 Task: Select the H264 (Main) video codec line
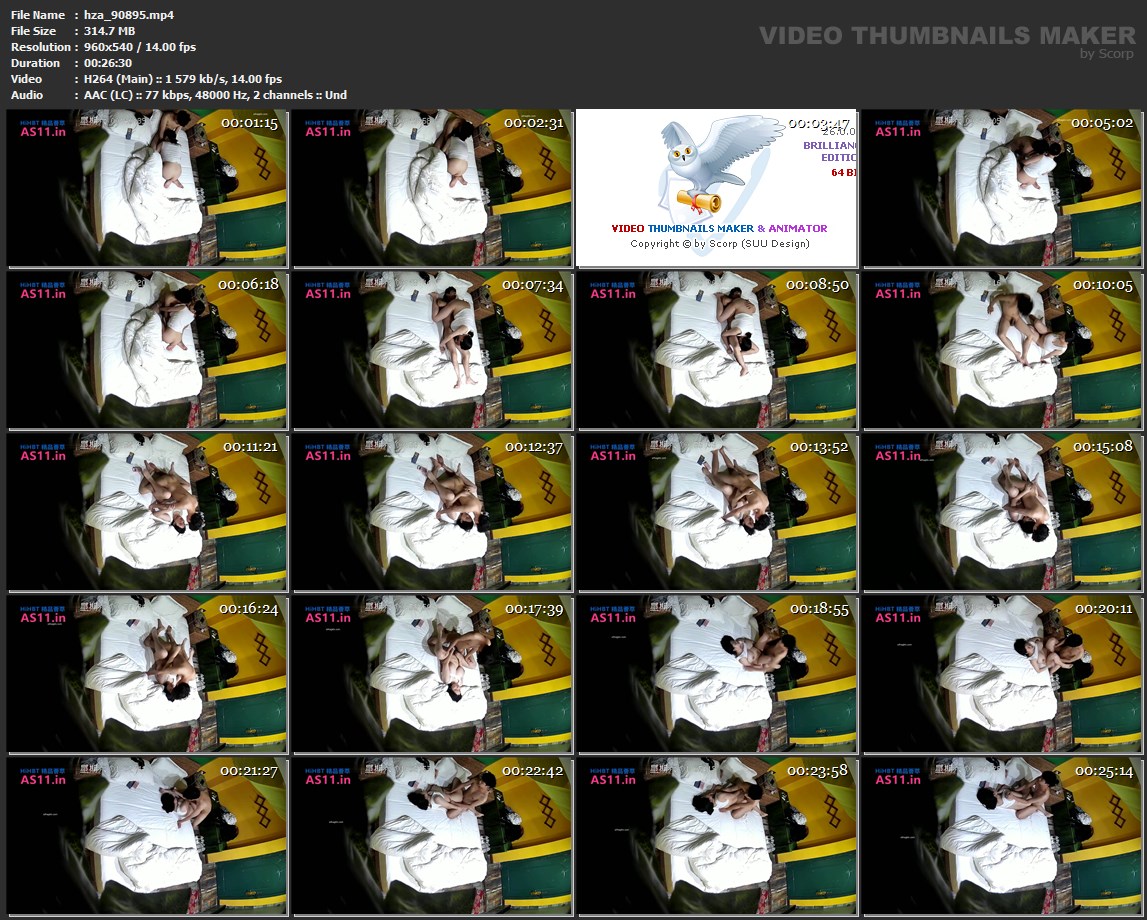[x=183, y=79]
